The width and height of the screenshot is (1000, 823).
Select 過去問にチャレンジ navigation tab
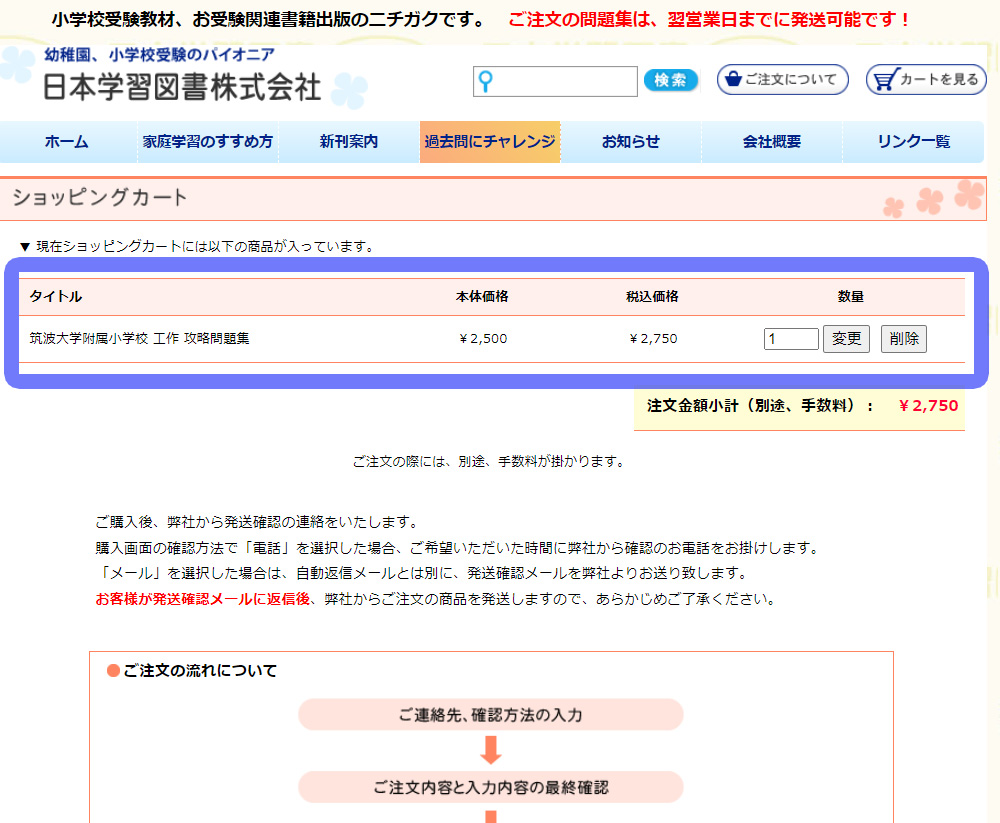click(490, 142)
